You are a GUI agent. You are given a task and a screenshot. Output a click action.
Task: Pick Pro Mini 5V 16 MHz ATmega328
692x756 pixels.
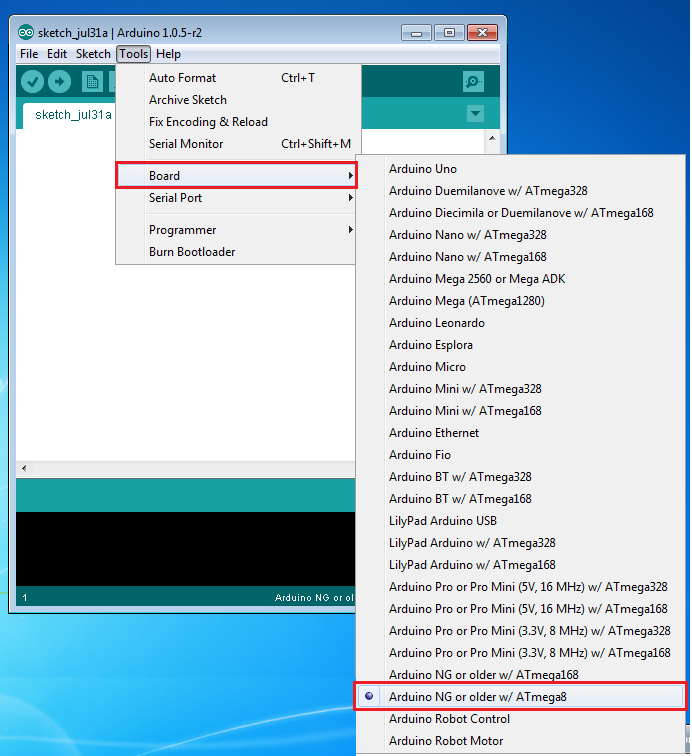(x=520, y=587)
